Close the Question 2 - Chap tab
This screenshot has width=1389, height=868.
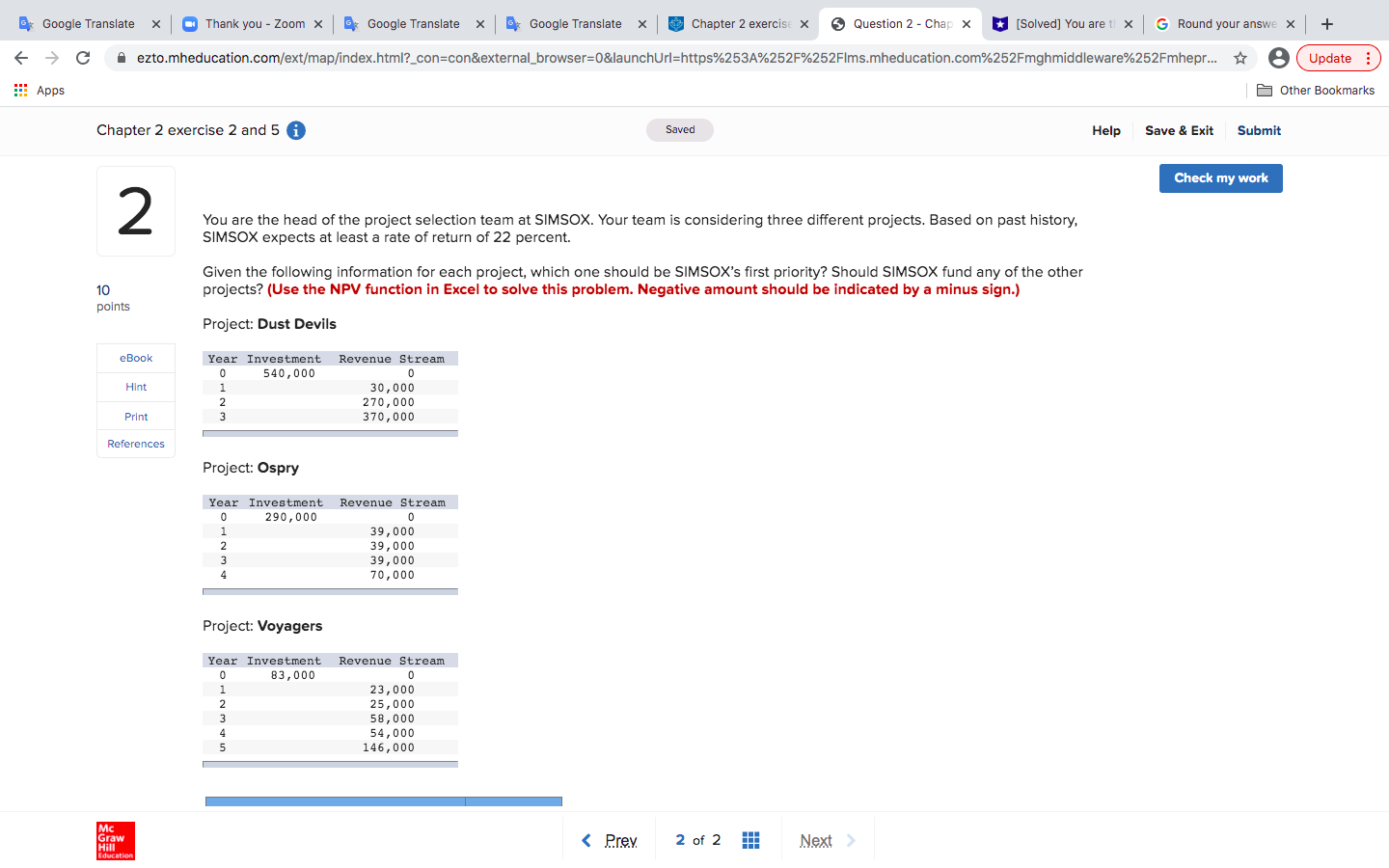pyautogui.click(x=967, y=24)
